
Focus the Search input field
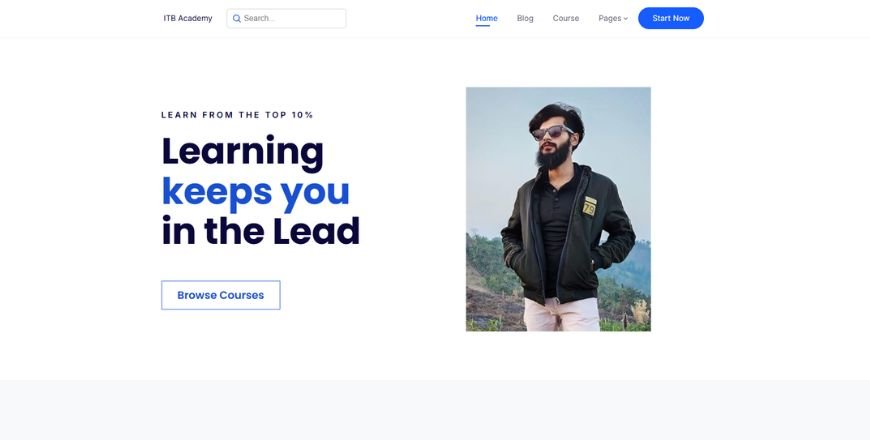click(x=286, y=18)
